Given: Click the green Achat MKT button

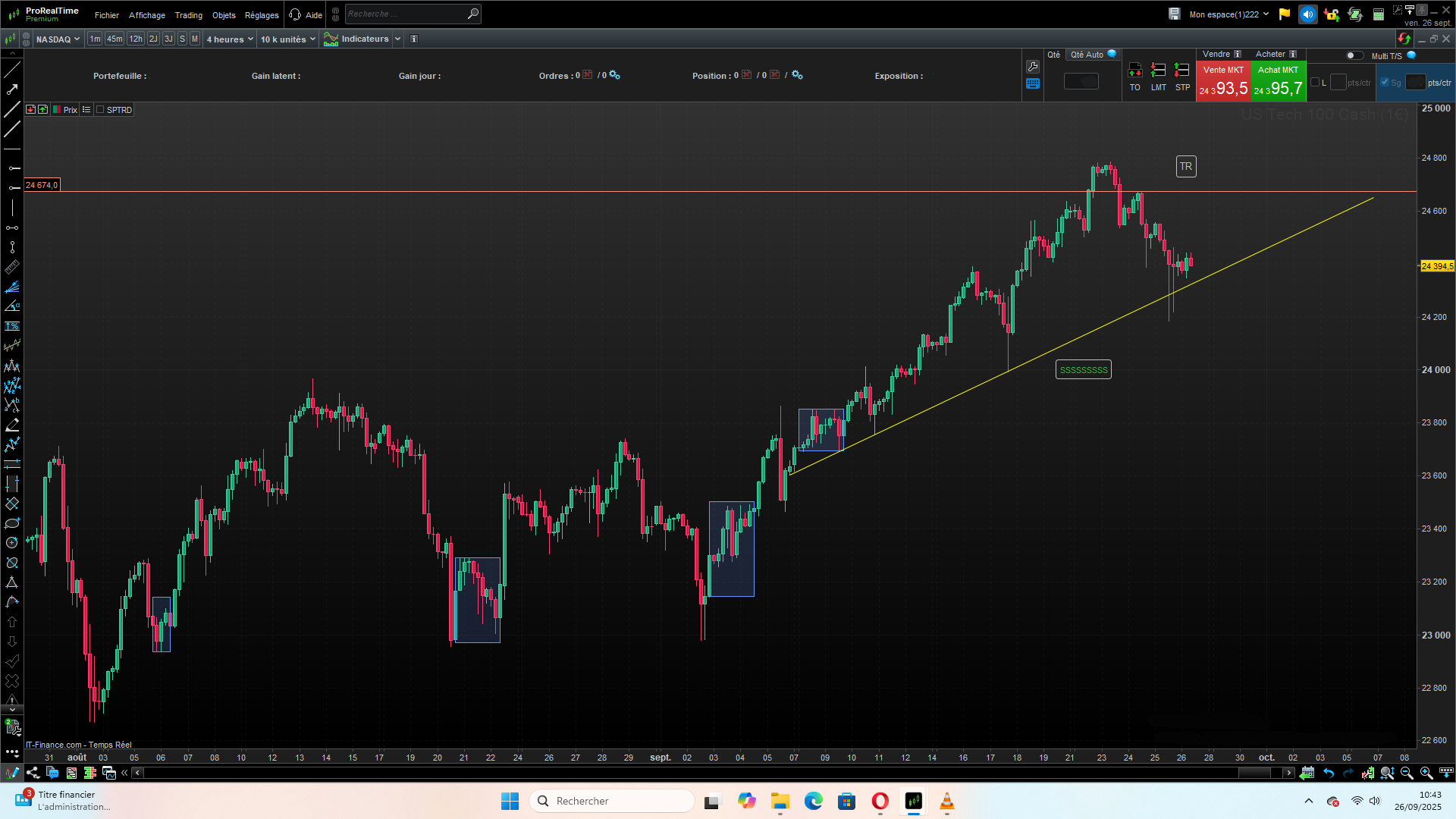Looking at the screenshot, I should (x=1279, y=81).
